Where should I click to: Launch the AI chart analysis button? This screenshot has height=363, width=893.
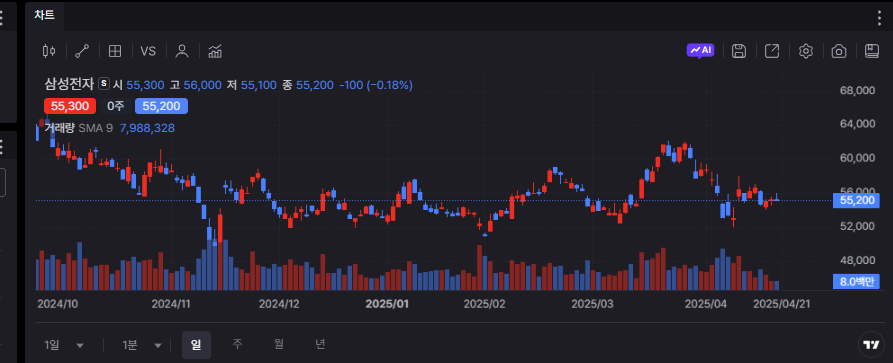click(x=701, y=51)
